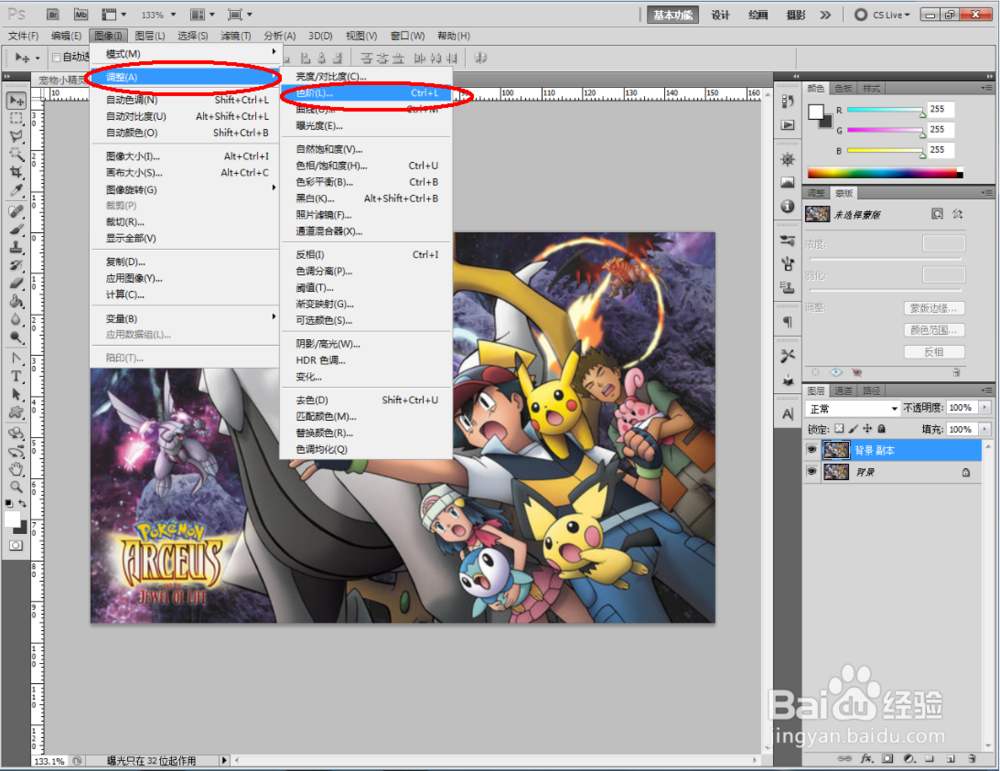
Task: Open the blend mode 正常 dropdown
Action: coord(852,408)
